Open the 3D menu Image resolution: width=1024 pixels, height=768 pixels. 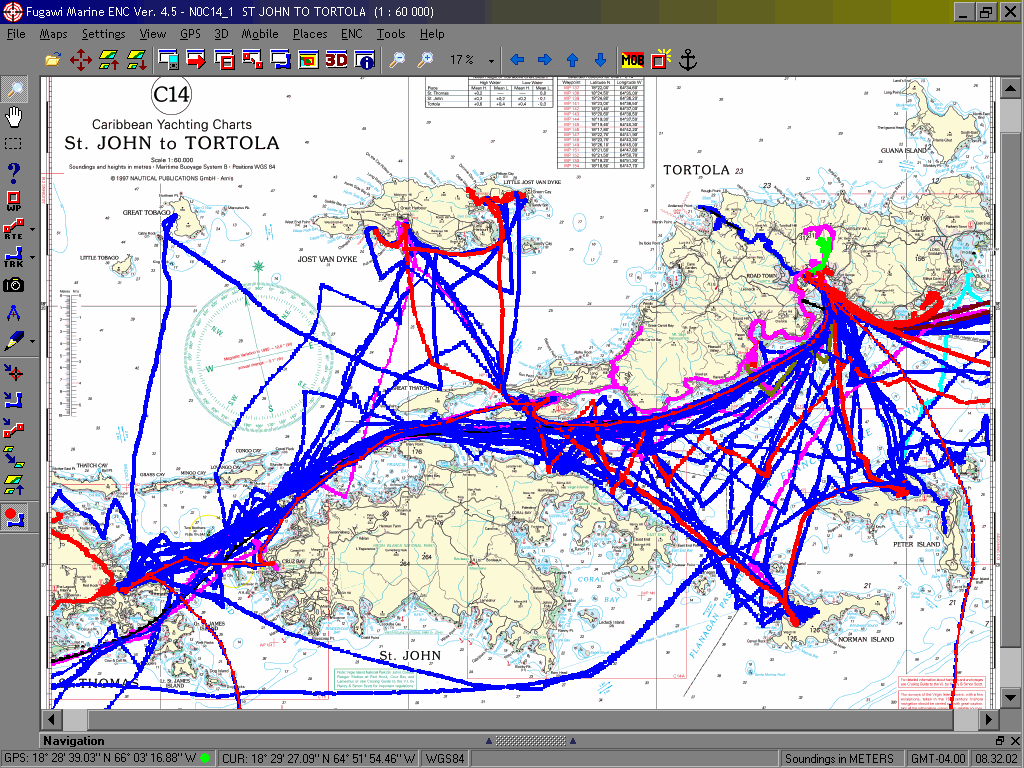click(x=221, y=34)
